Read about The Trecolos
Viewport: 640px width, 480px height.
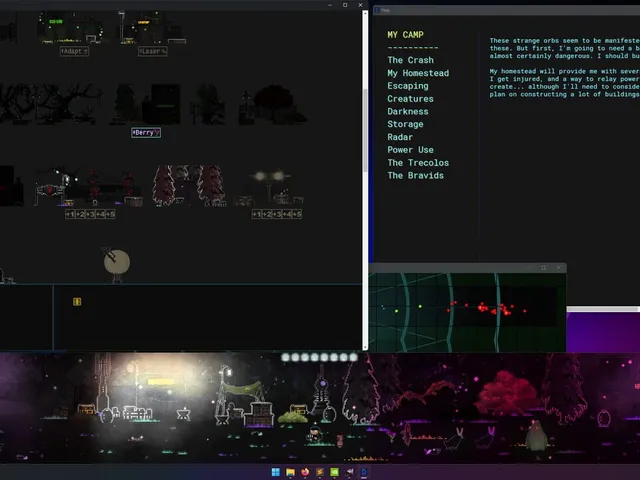(418, 163)
